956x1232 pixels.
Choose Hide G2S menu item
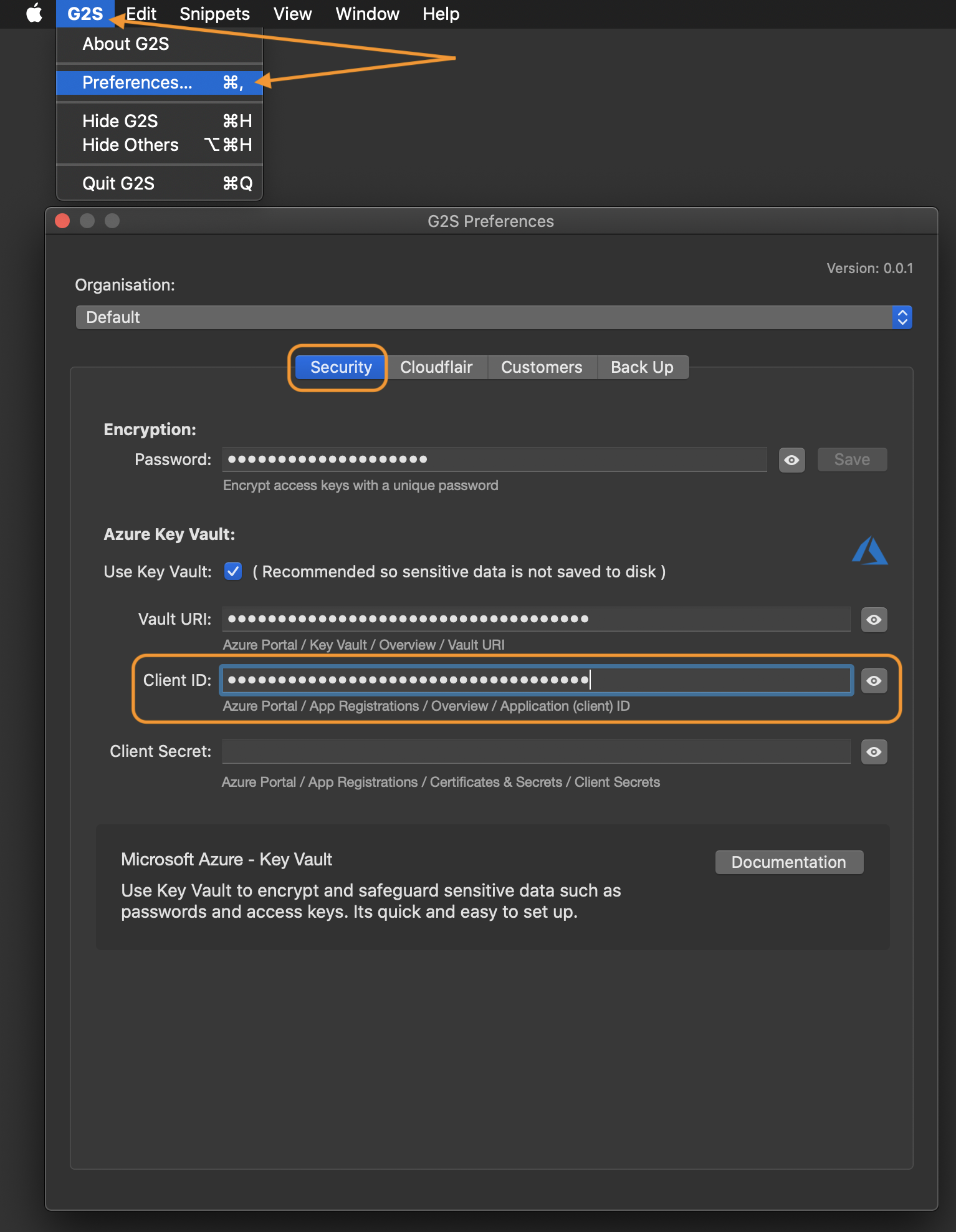click(160, 121)
